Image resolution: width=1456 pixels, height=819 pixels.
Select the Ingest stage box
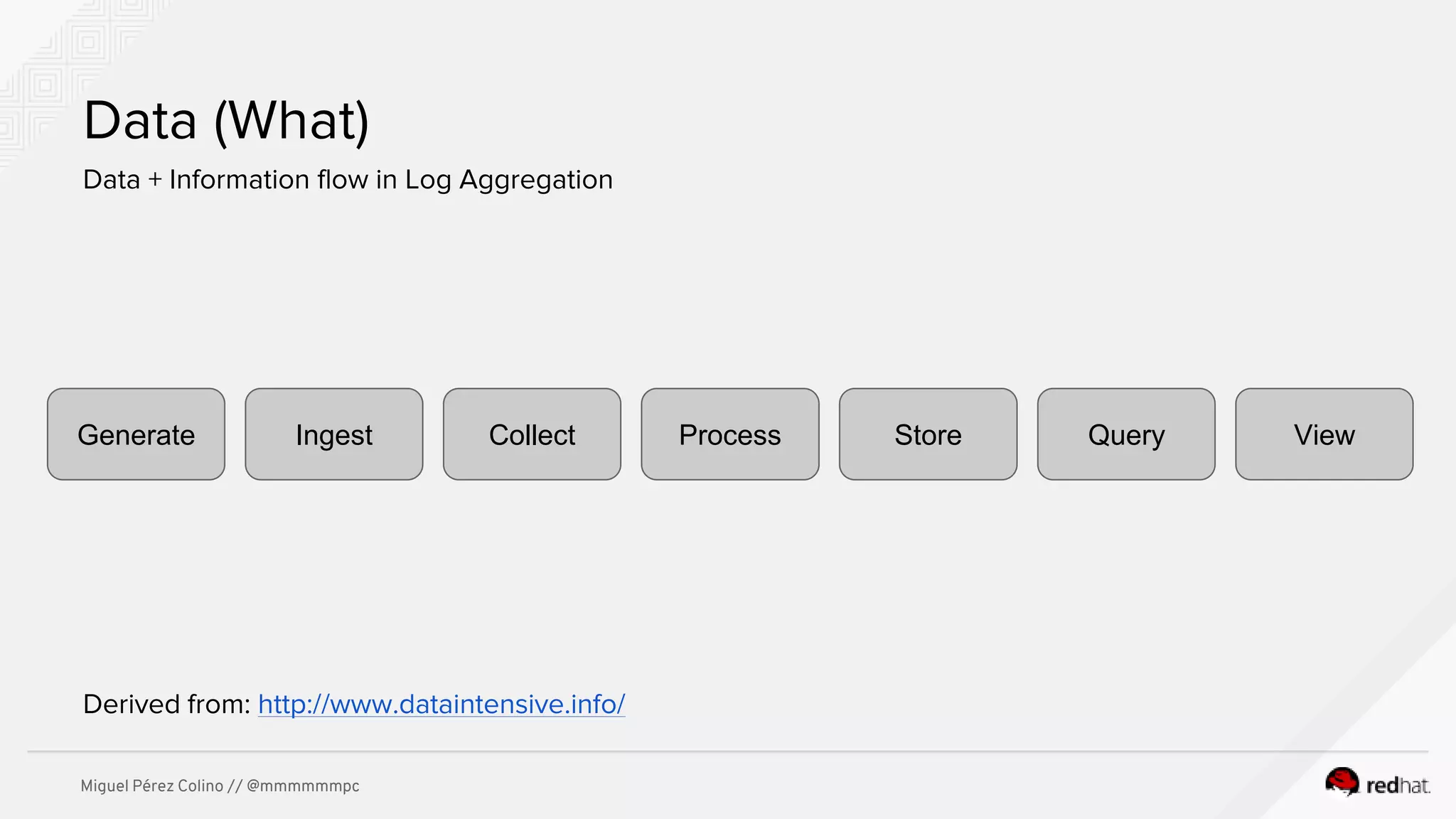pyautogui.click(x=334, y=434)
